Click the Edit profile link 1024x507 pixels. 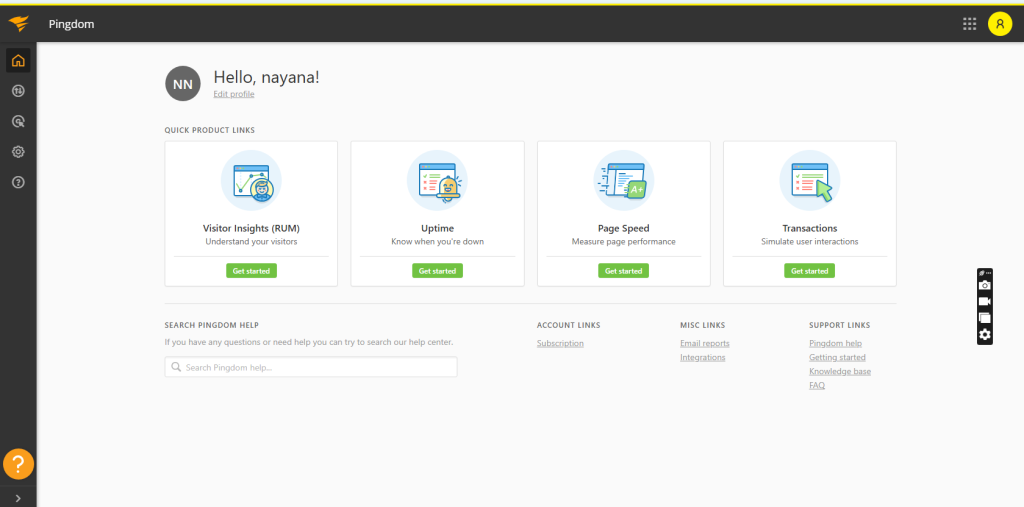(x=234, y=94)
